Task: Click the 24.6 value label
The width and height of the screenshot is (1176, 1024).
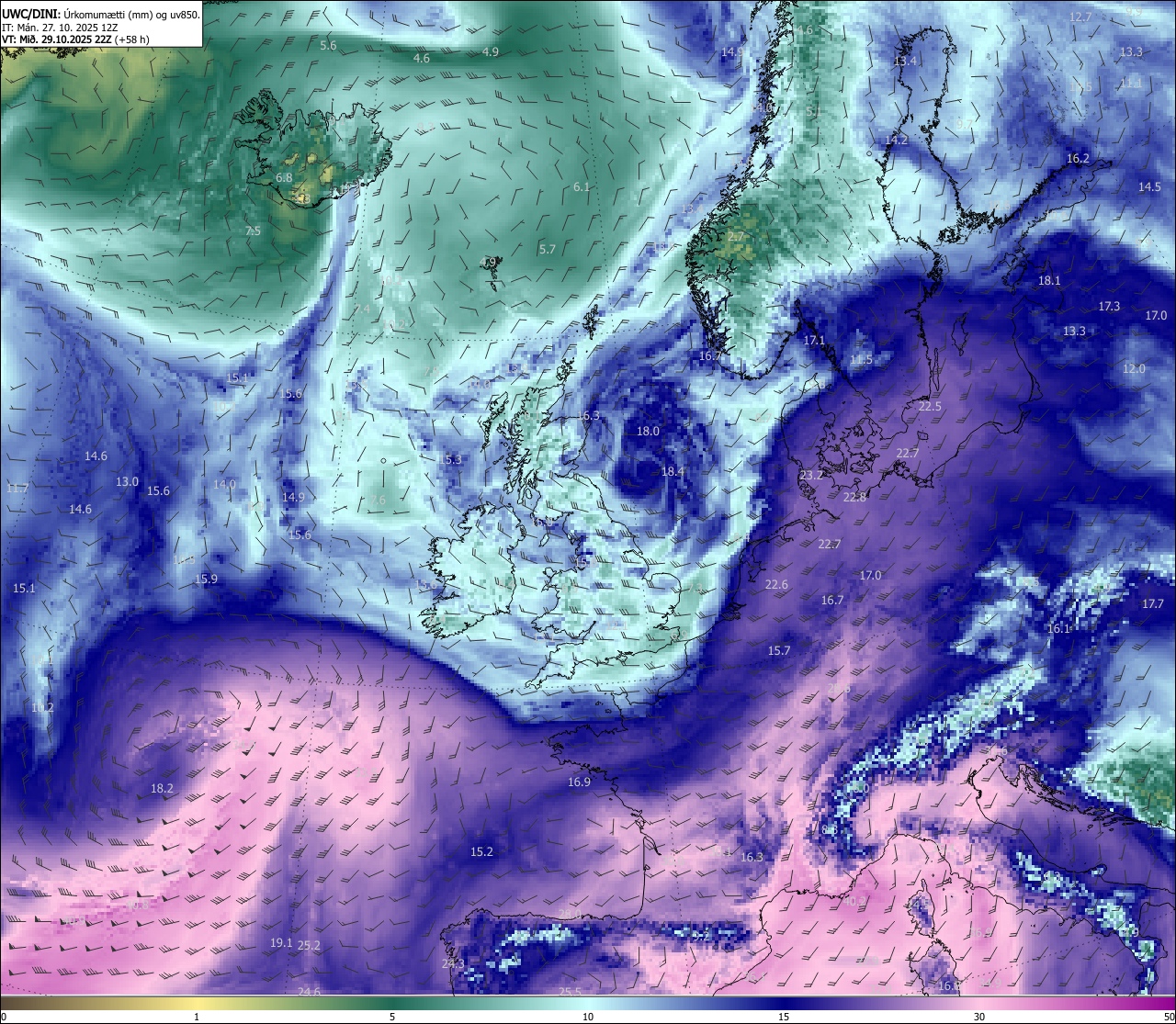Action: 309,992
